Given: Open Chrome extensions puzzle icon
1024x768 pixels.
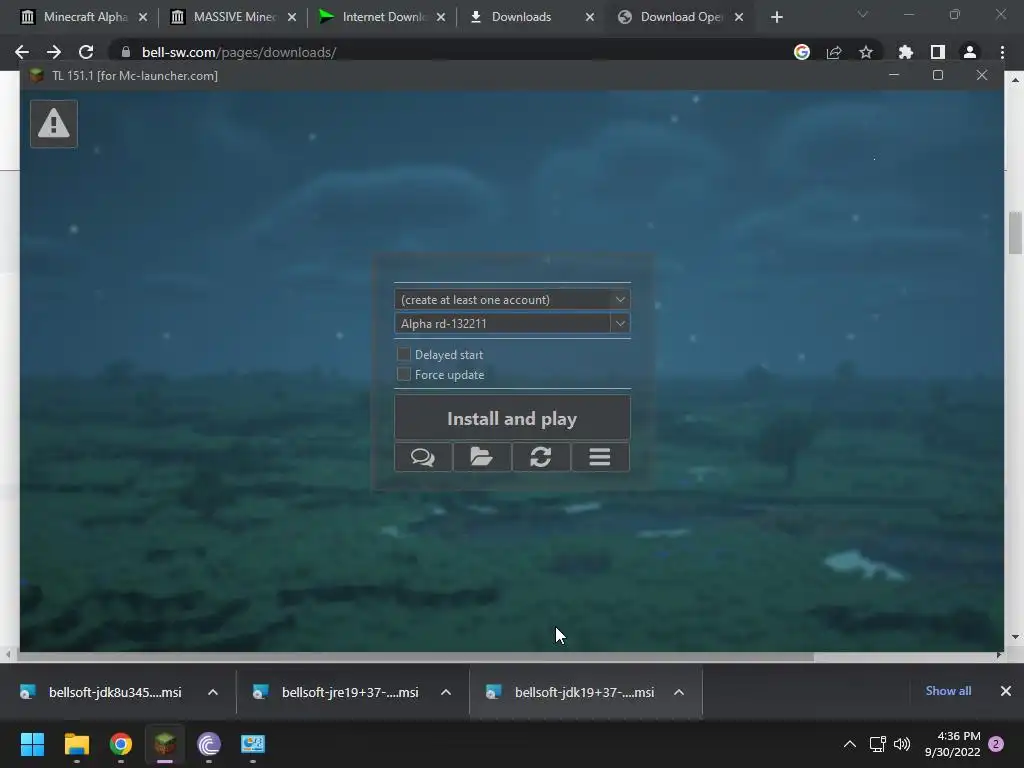Looking at the screenshot, I should (x=906, y=52).
